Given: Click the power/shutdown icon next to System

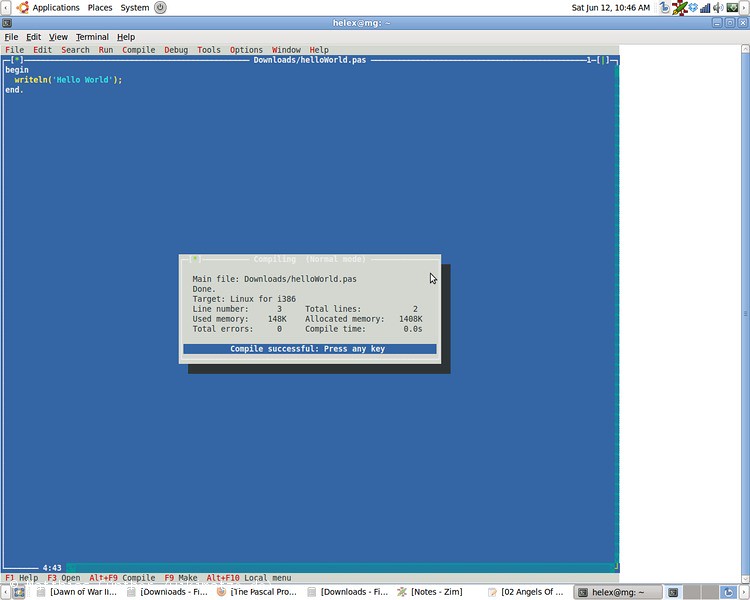Looking at the screenshot, I should click(160, 8).
